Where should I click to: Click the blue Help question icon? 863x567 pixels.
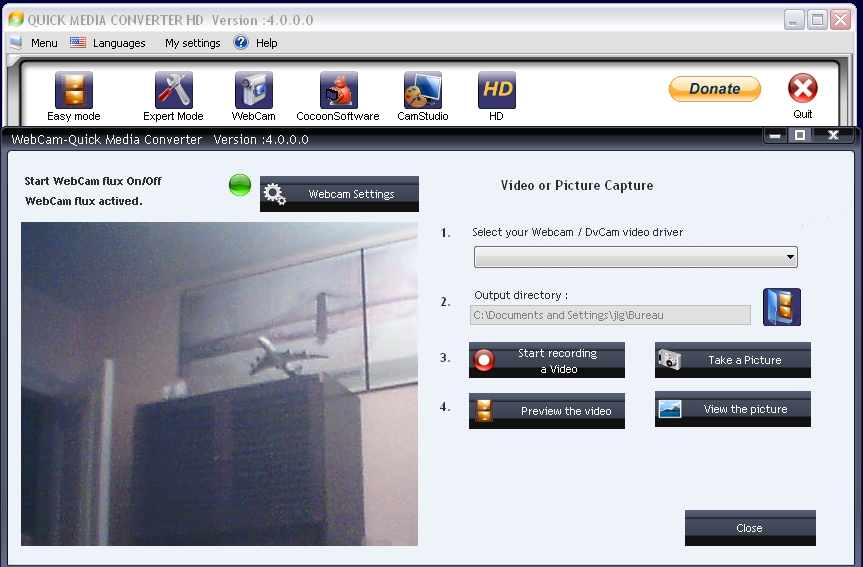click(241, 42)
